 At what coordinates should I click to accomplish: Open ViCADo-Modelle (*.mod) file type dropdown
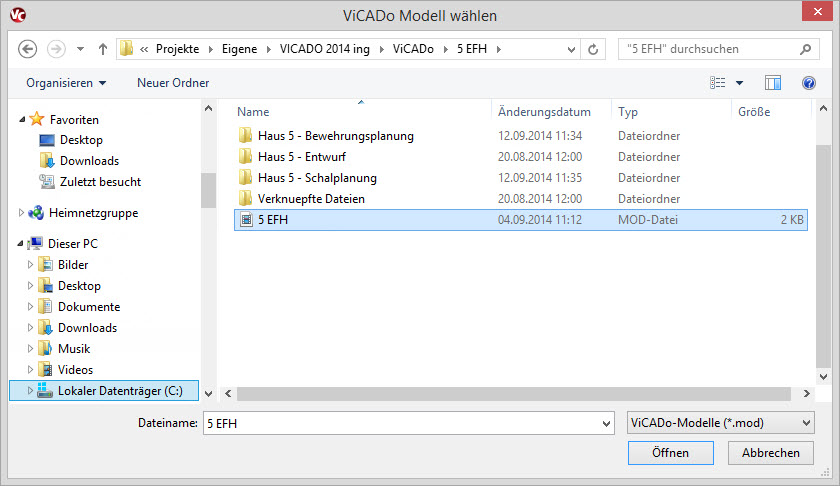pos(721,423)
